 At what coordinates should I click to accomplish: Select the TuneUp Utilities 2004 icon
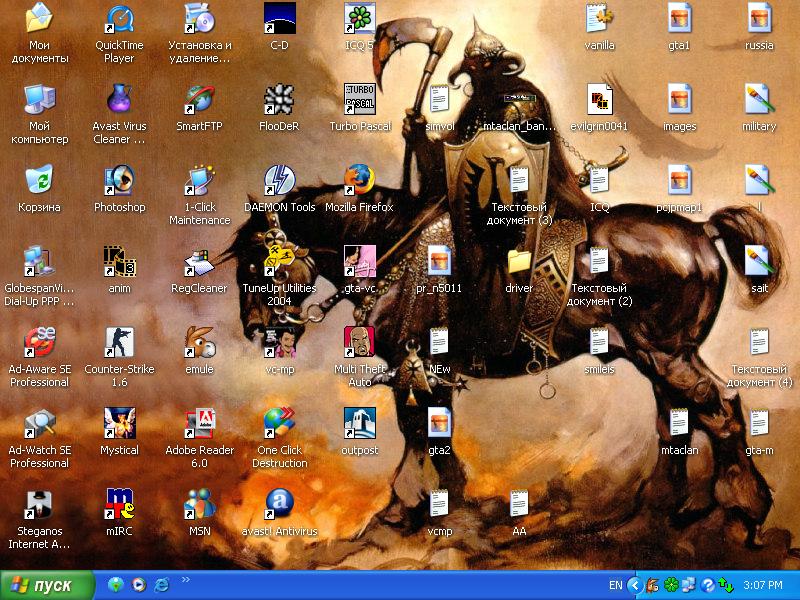(x=279, y=262)
